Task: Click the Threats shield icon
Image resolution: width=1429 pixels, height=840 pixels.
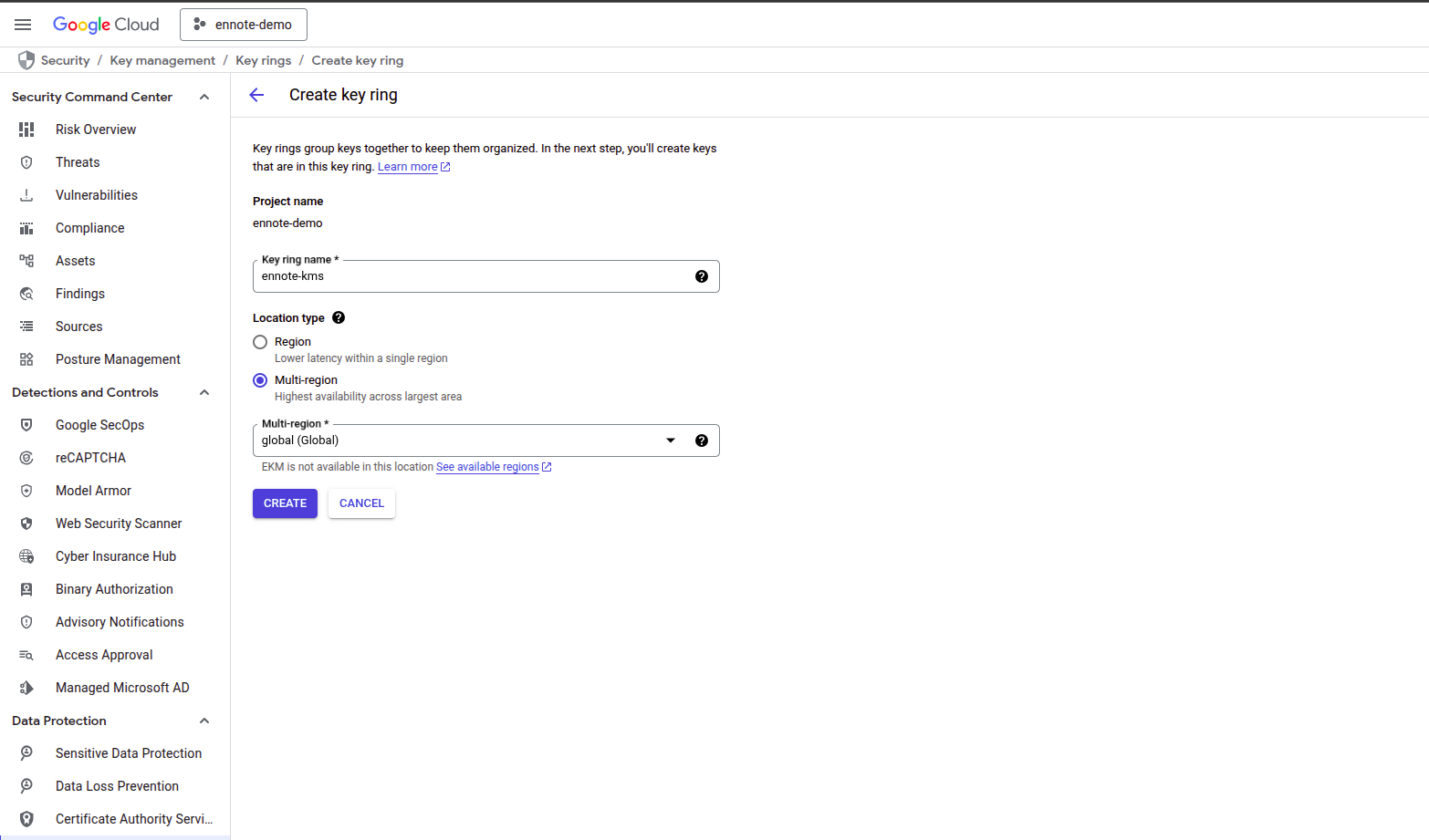Action: pos(26,162)
